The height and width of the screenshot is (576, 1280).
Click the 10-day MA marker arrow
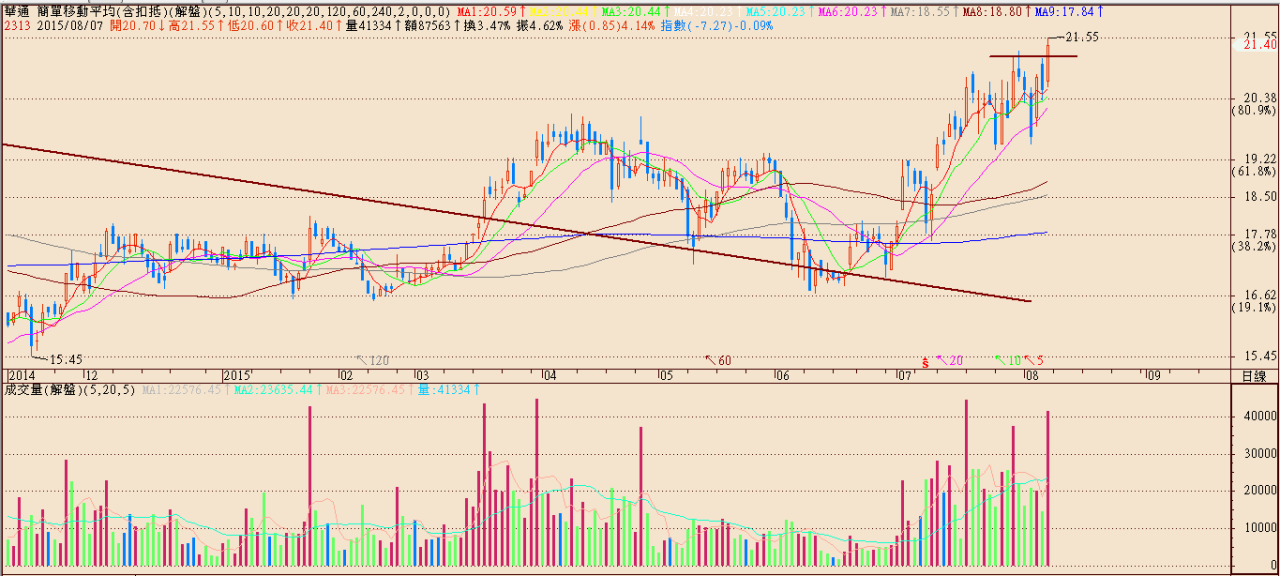click(1007, 360)
